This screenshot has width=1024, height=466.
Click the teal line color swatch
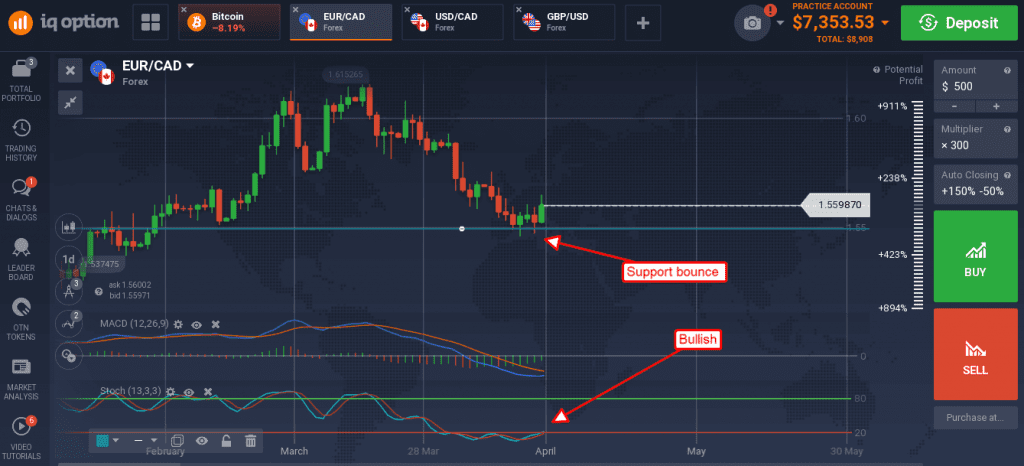click(x=102, y=441)
